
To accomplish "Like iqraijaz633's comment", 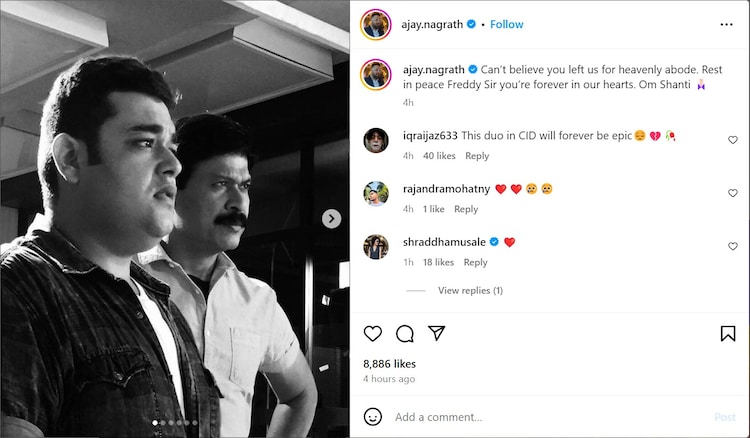I will (x=733, y=141).
